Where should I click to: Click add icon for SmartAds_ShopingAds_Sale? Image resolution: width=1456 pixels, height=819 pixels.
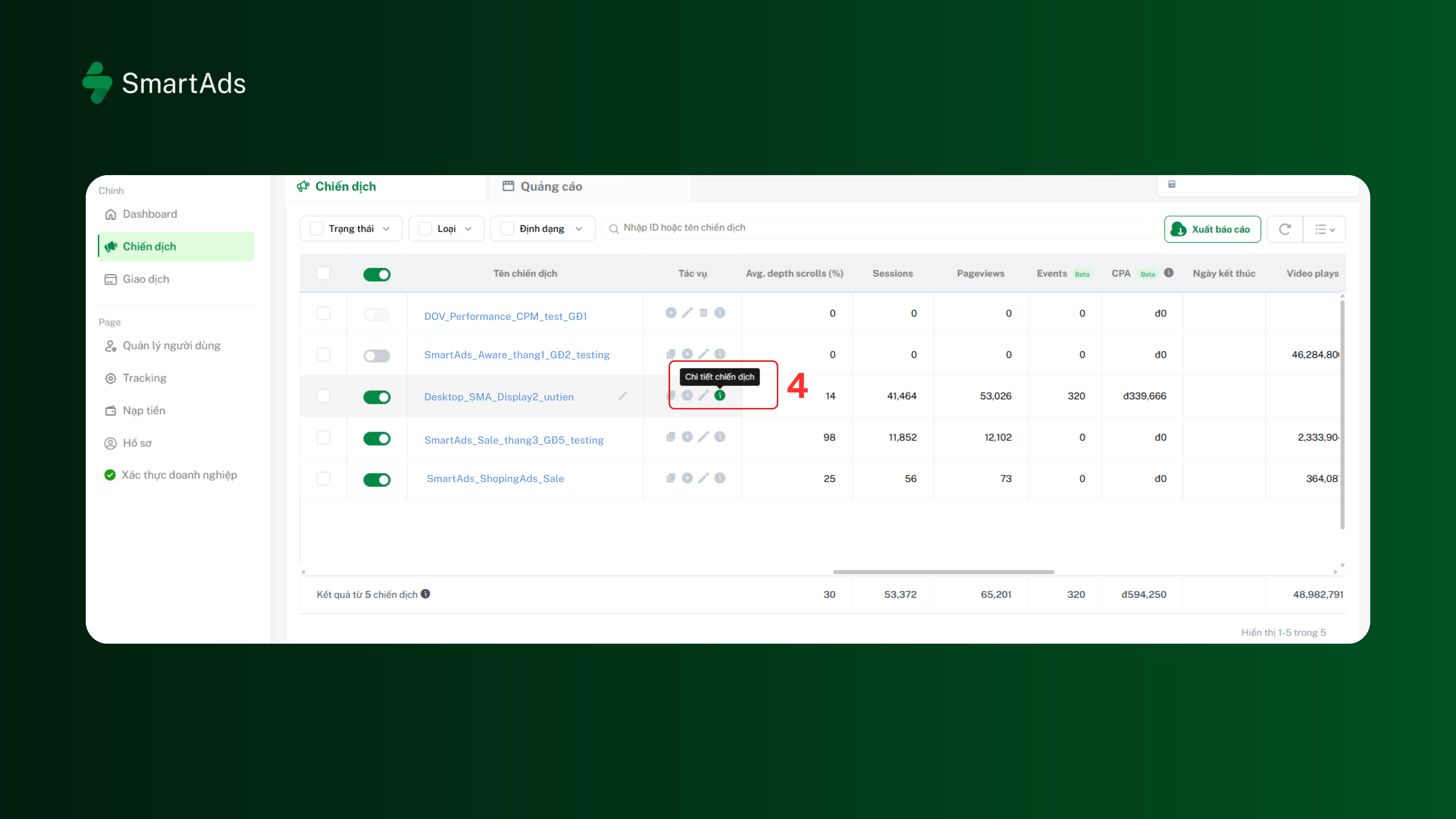pos(687,478)
